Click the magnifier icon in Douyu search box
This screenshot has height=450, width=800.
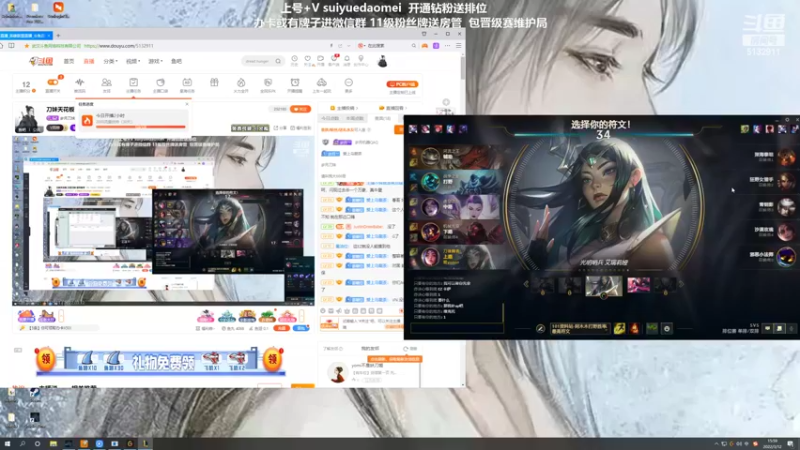pyautogui.click(x=278, y=61)
